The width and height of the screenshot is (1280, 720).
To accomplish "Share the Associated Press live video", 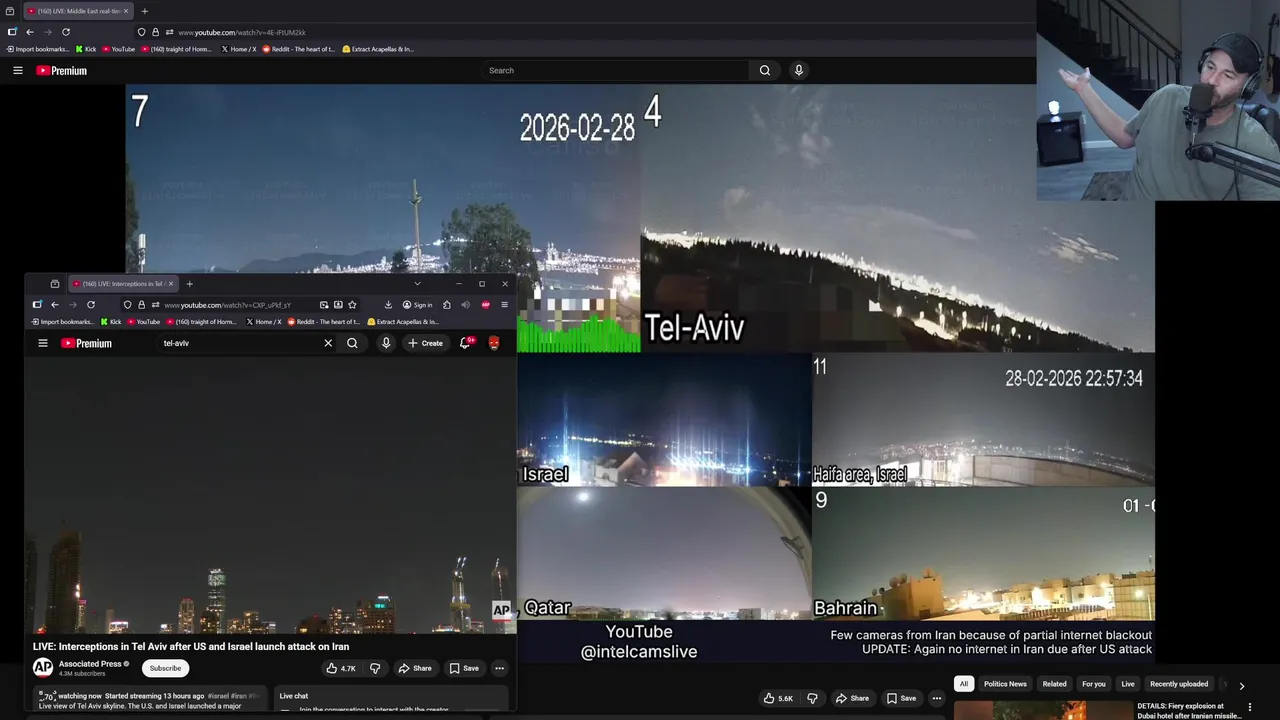I will click(x=415, y=668).
